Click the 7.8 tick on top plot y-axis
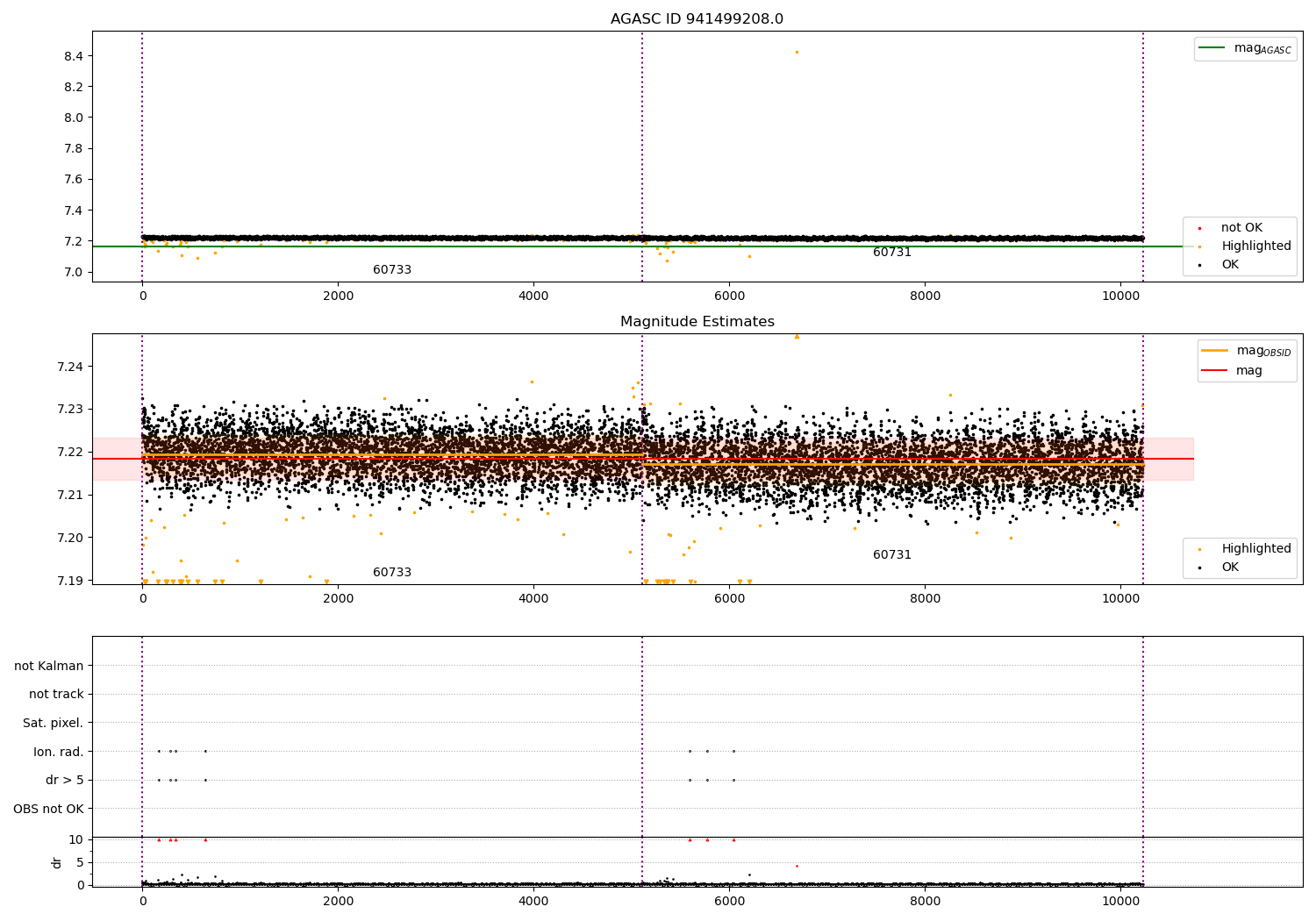 tap(74, 148)
